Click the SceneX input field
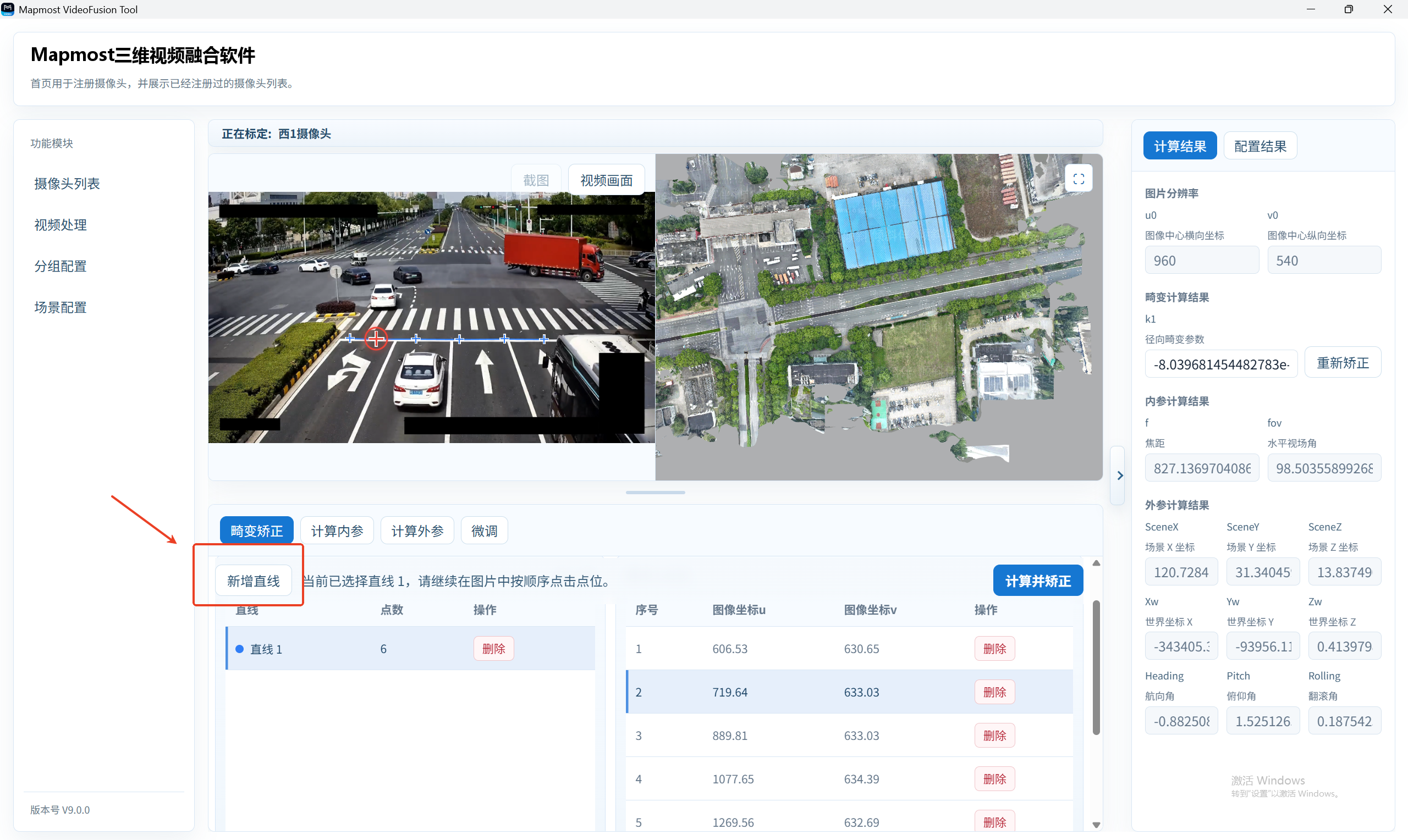Viewport: 1408px width, 840px height. [1181, 572]
